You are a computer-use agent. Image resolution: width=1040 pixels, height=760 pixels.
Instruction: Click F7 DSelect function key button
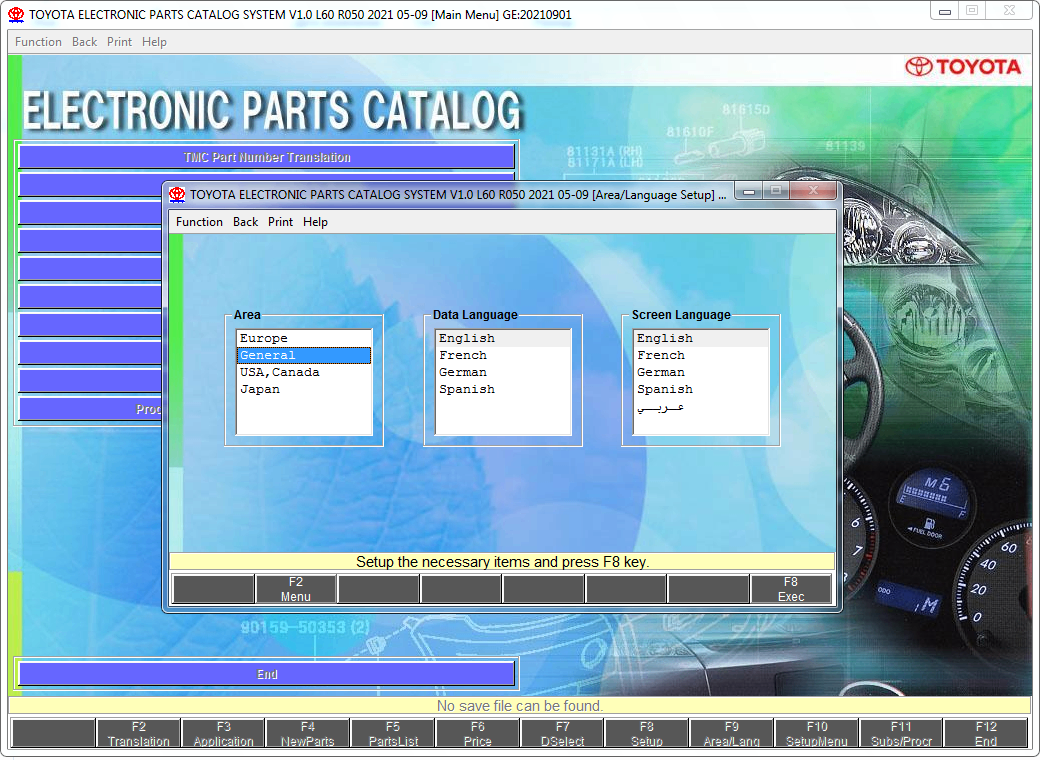pyautogui.click(x=562, y=733)
